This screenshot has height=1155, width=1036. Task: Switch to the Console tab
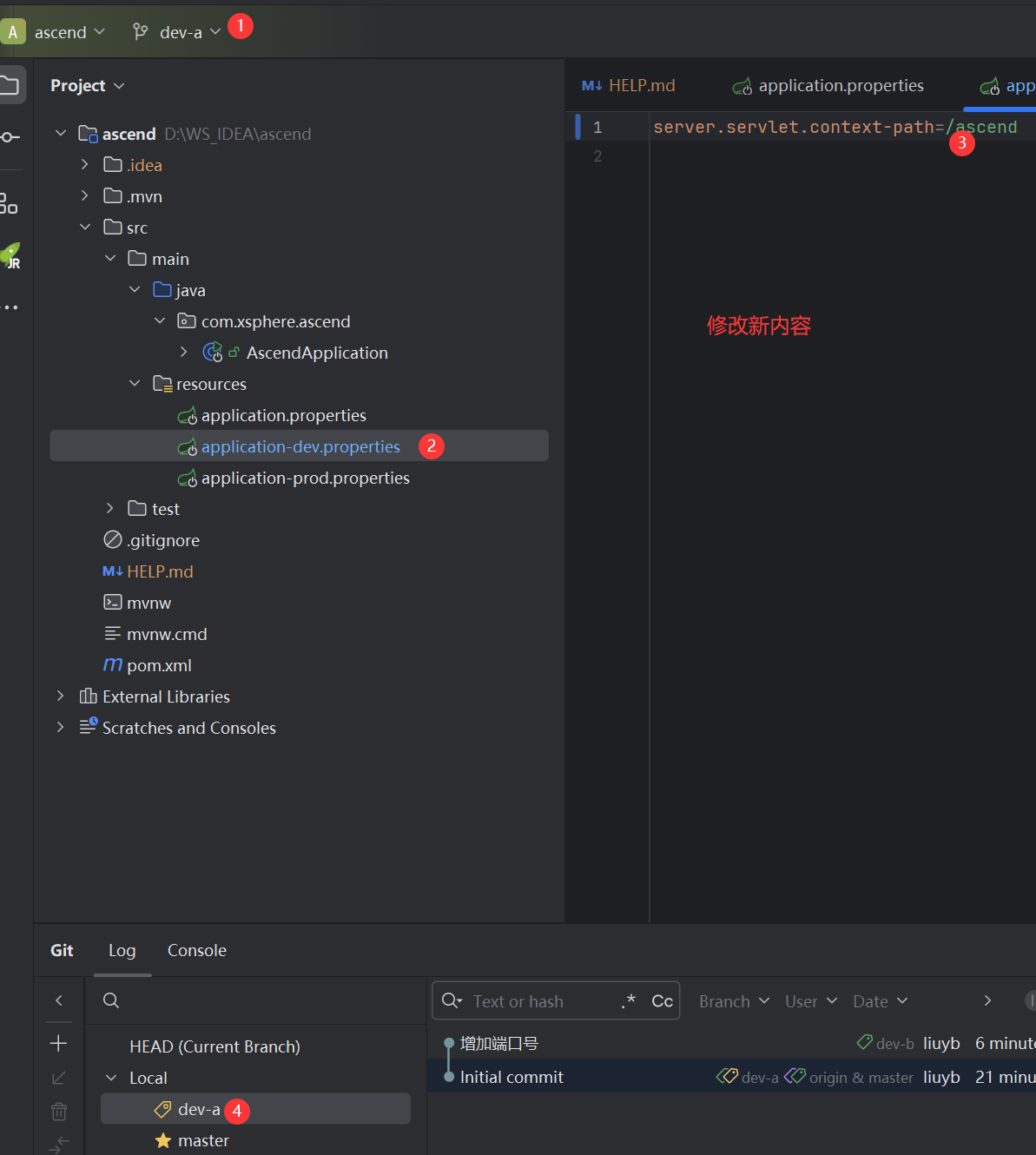click(196, 950)
